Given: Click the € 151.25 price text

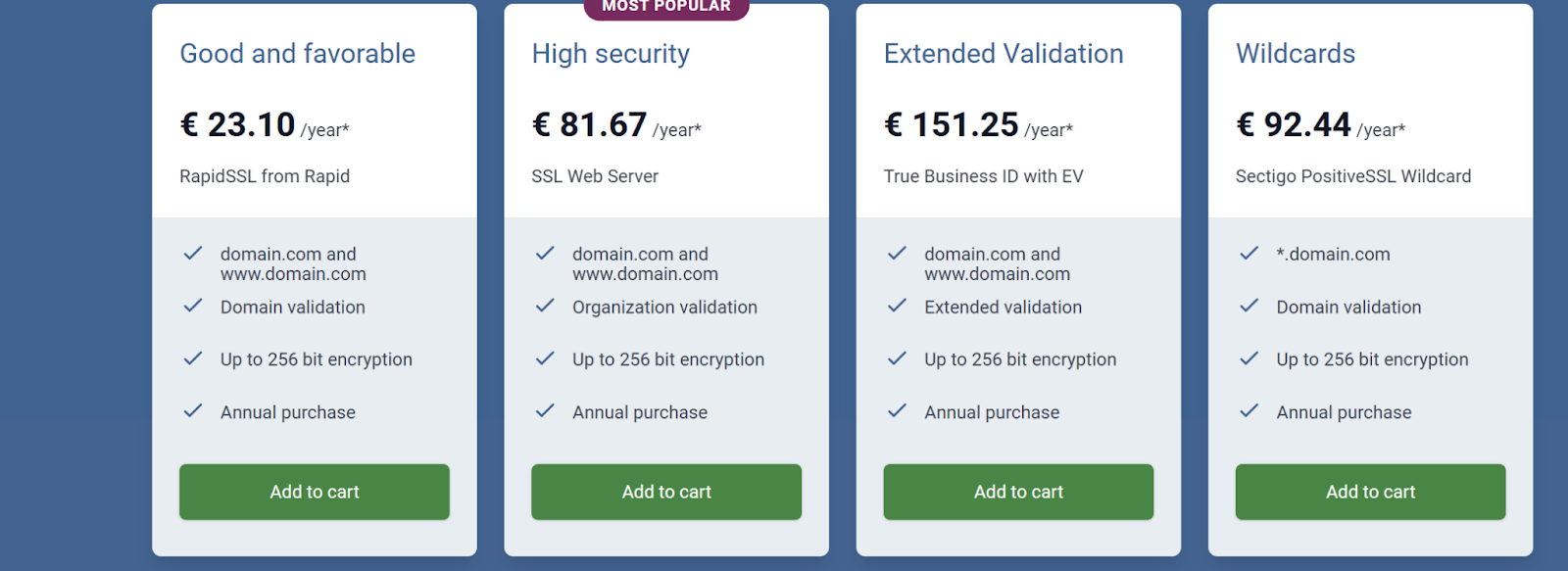Looking at the screenshot, I should (x=952, y=125).
